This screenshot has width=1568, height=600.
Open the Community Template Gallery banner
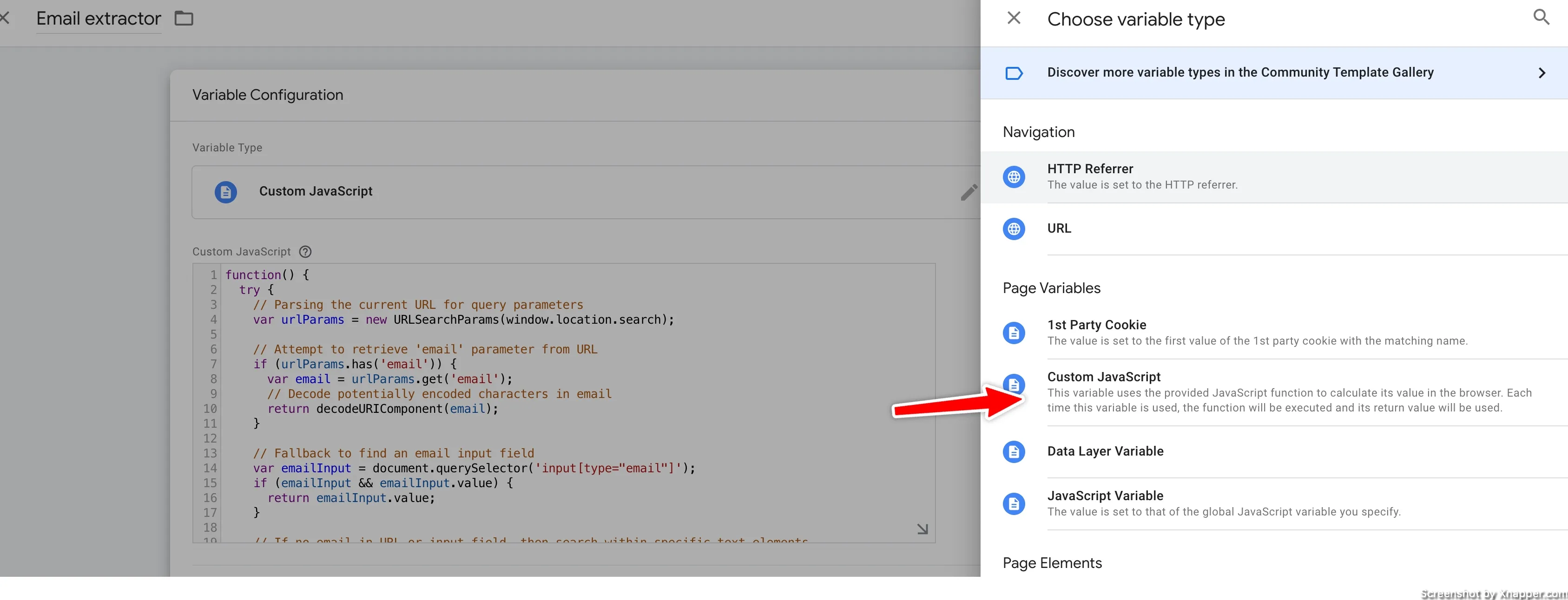[1274, 73]
